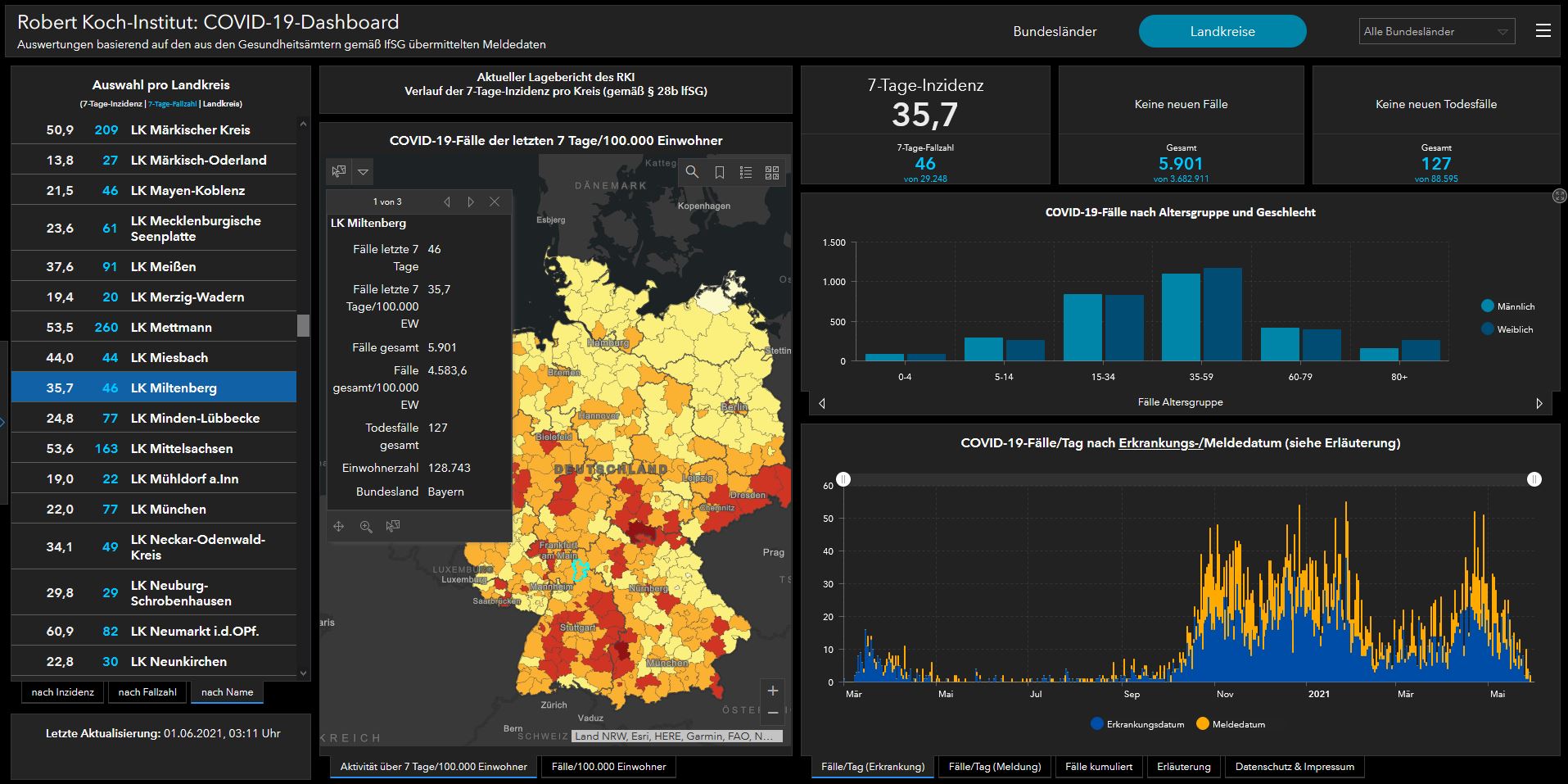Open the map search tool
Screen dimensions: 1568x784
tap(692, 172)
